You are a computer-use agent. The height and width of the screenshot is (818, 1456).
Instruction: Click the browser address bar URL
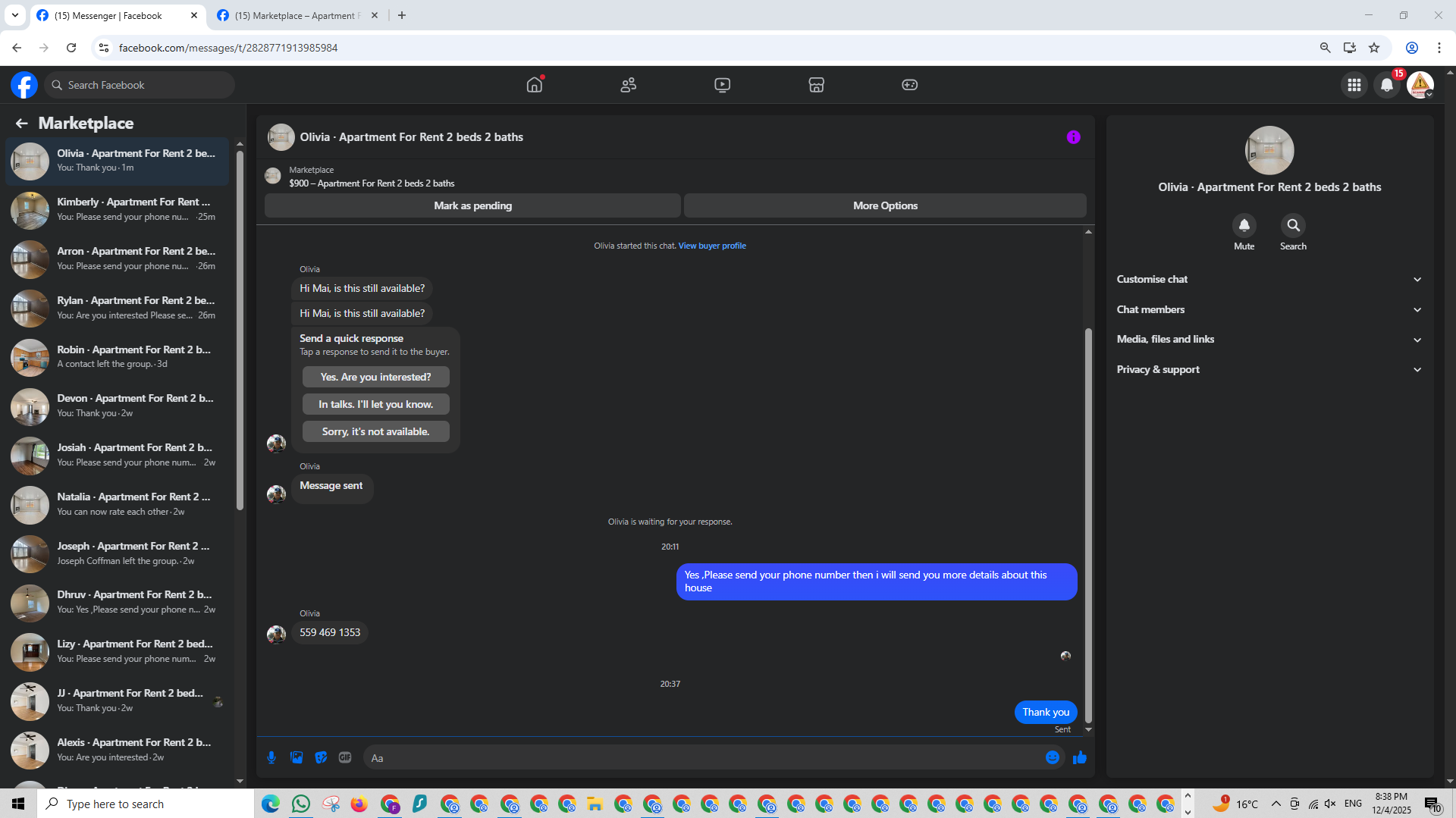[227, 48]
